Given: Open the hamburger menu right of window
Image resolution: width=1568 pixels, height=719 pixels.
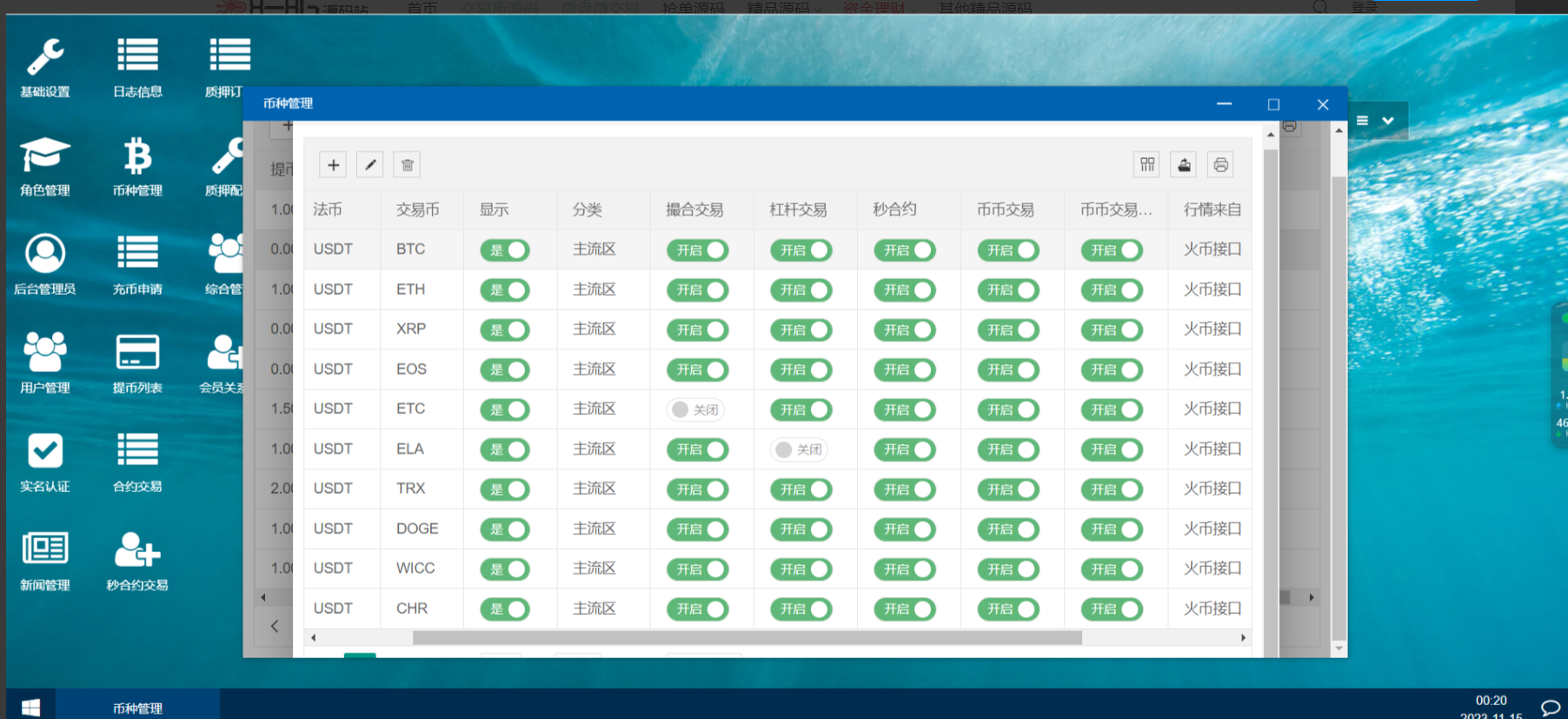Looking at the screenshot, I should coord(1362,121).
